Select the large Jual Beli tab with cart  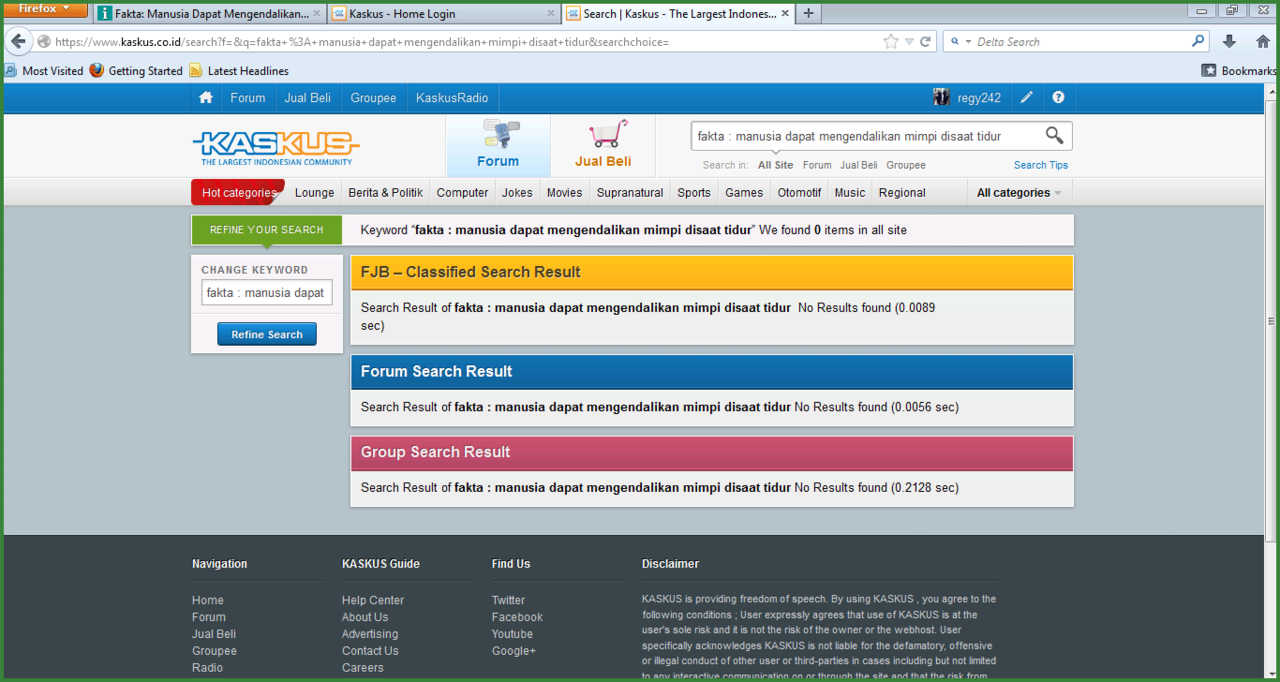pyautogui.click(x=603, y=146)
